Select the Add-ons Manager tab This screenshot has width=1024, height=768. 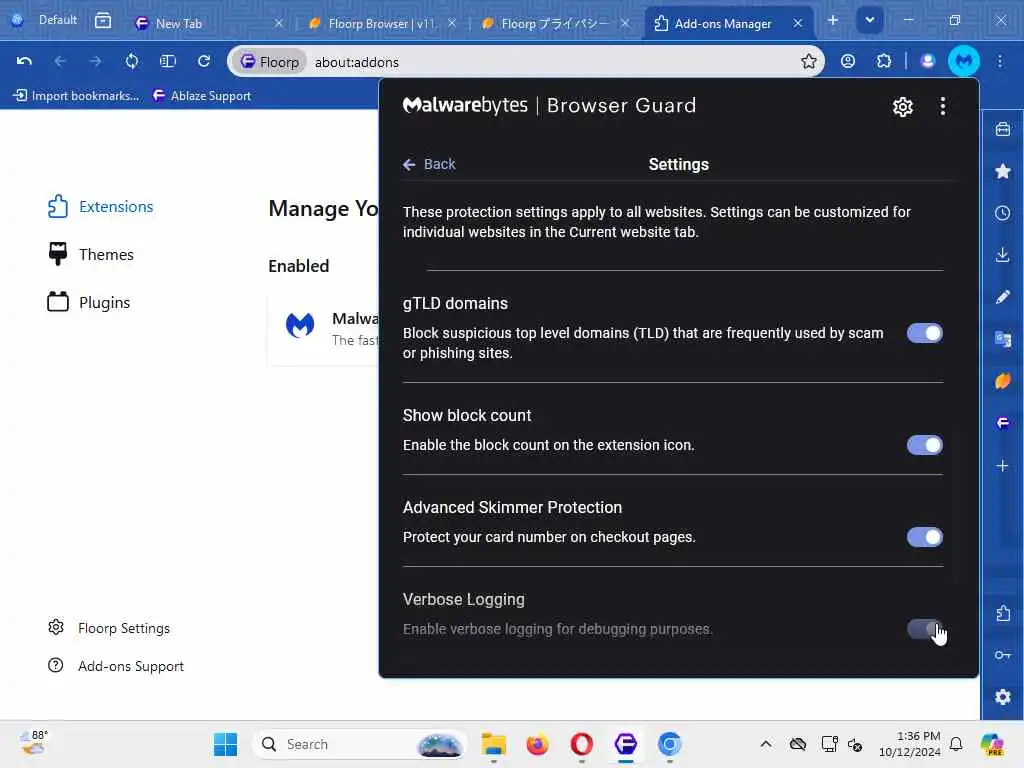click(728, 24)
